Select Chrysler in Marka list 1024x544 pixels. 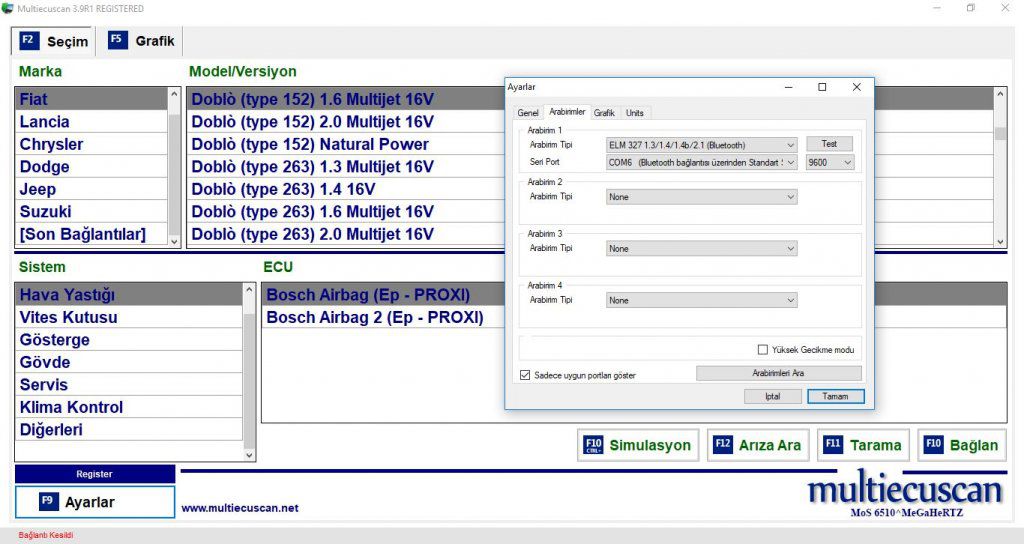(x=91, y=144)
